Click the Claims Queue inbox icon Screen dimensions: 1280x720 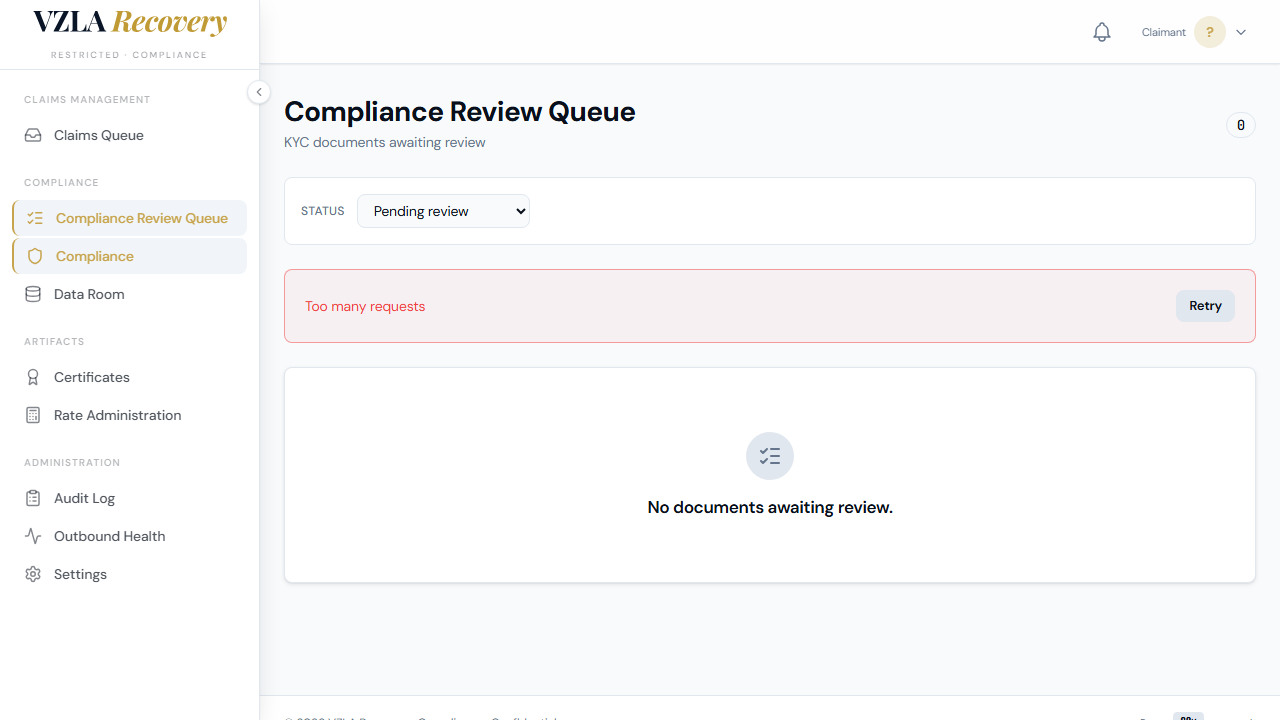pyautogui.click(x=33, y=135)
